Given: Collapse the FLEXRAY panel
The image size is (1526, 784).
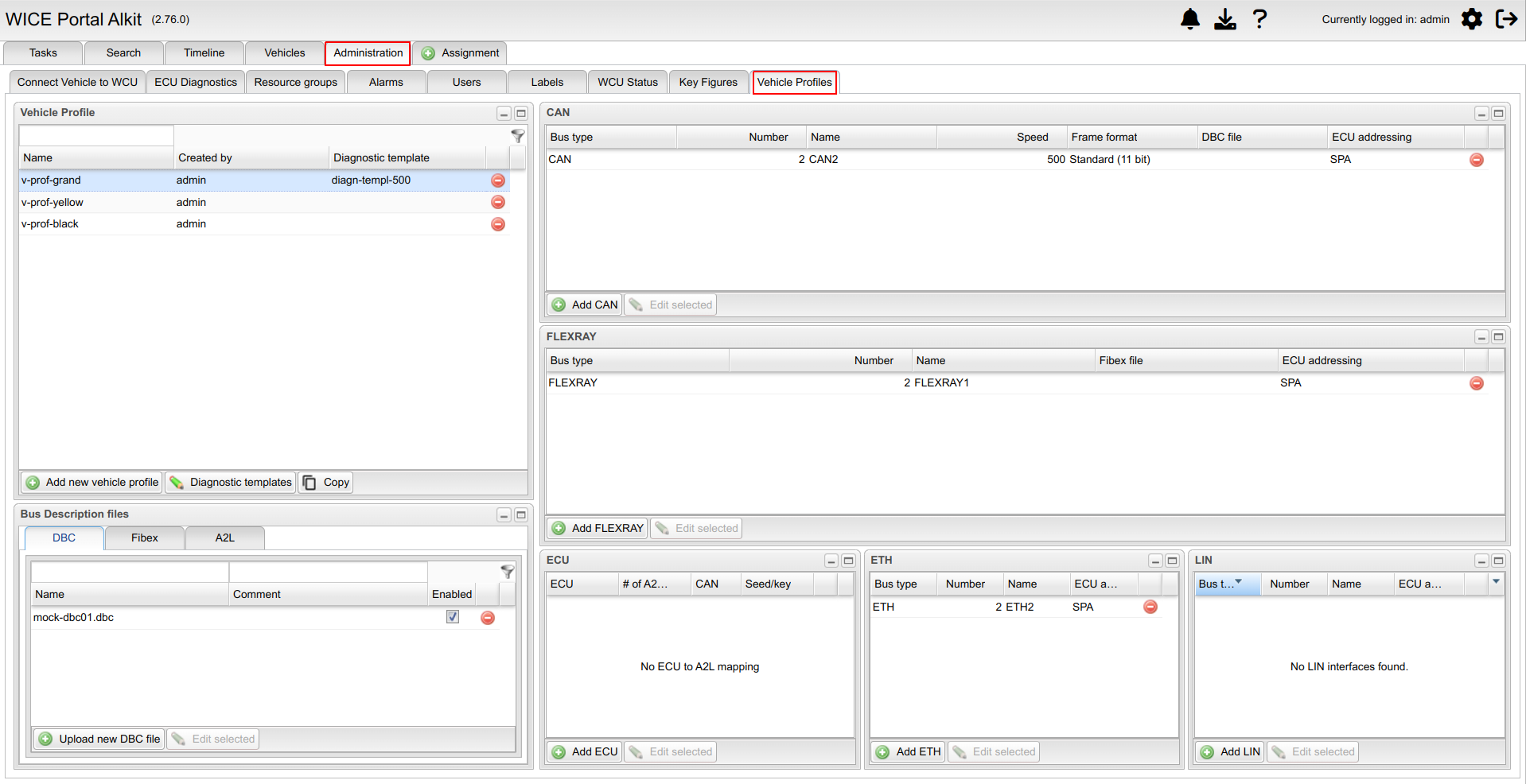Looking at the screenshot, I should [x=1481, y=337].
